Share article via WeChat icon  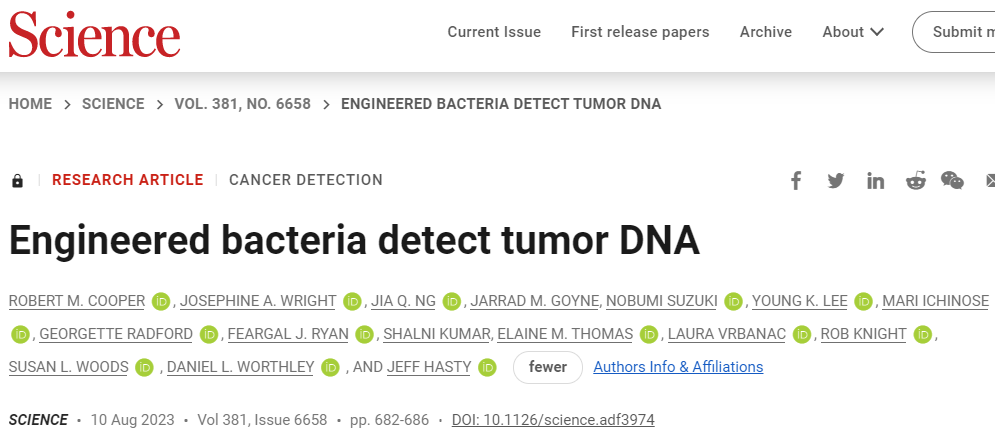click(953, 181)
